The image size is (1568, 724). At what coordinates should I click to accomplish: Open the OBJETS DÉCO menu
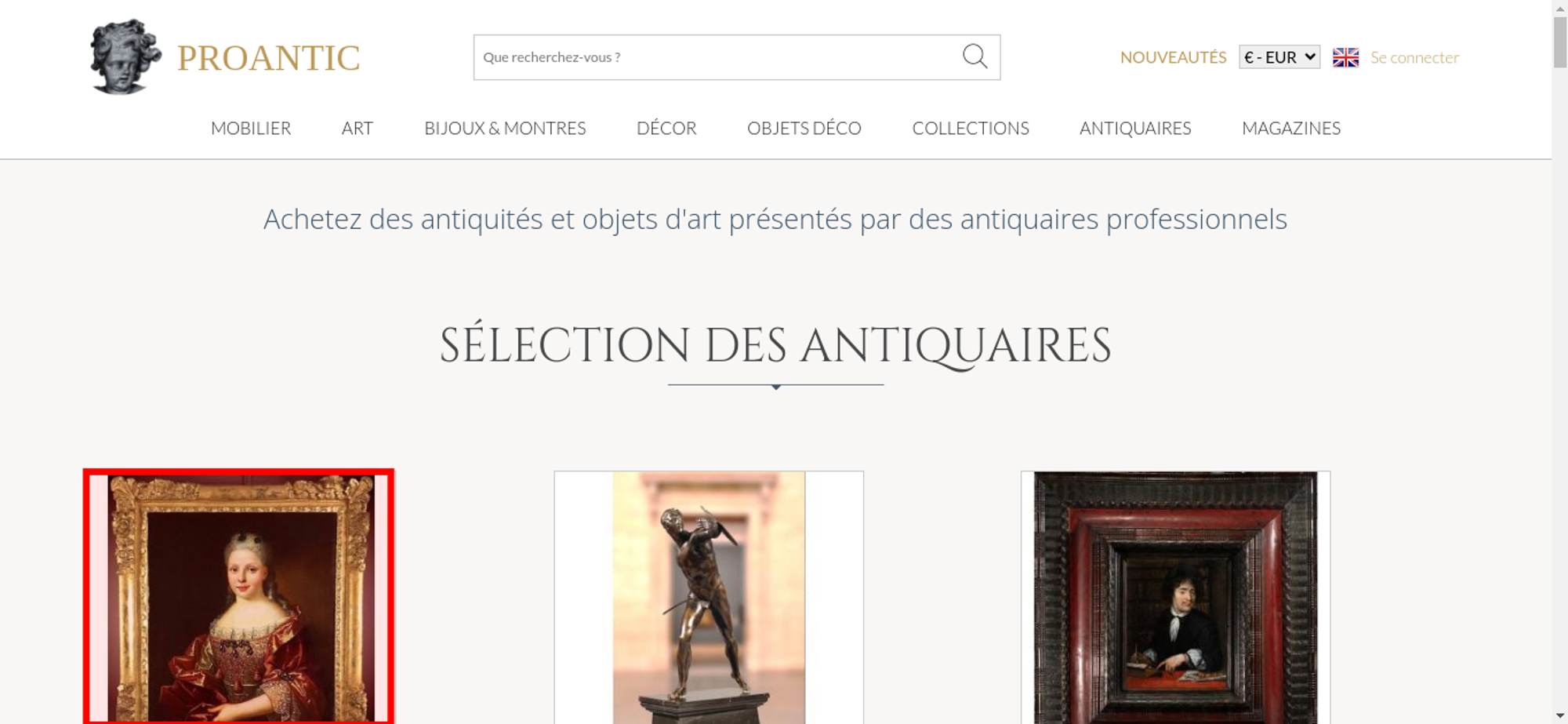[804, 128]
